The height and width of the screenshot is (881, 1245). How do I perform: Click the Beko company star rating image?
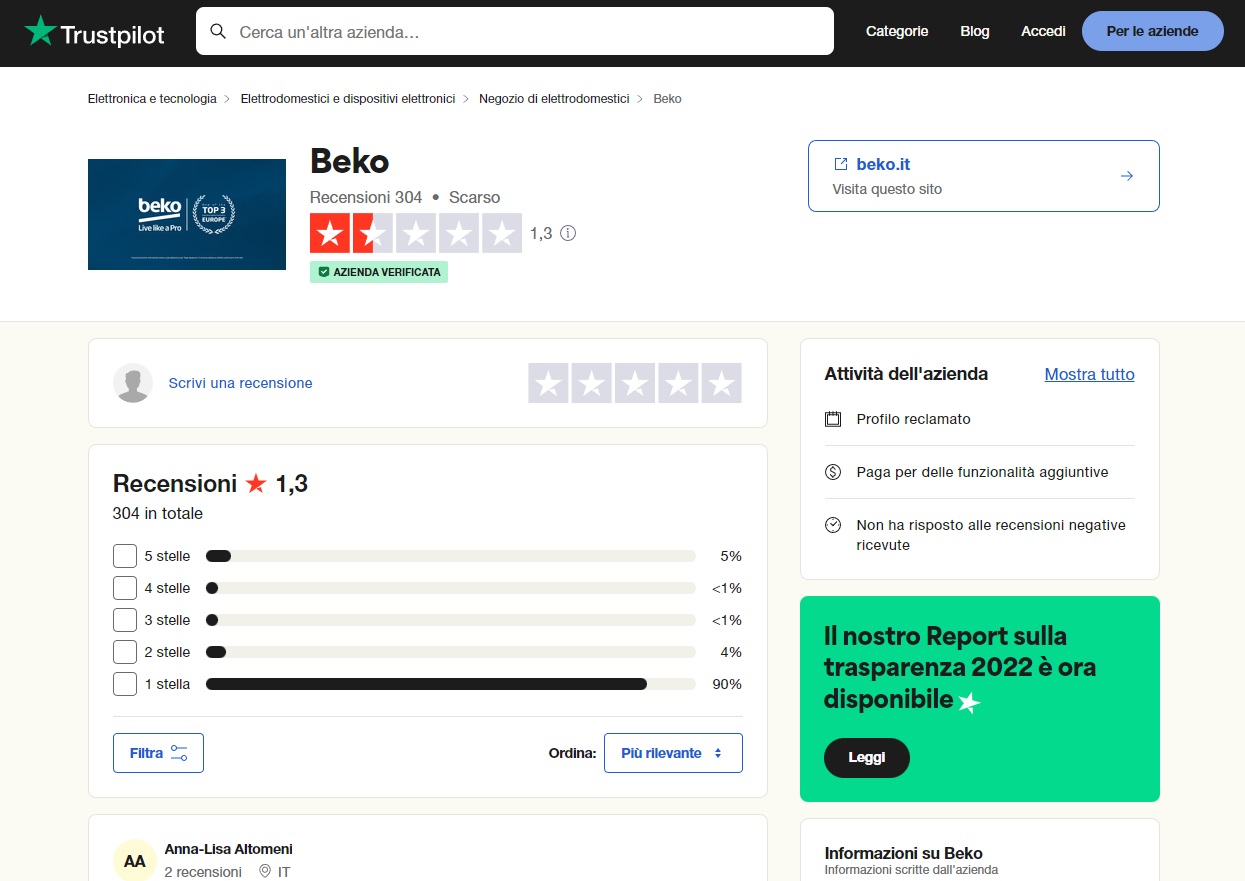click(416, 233)
